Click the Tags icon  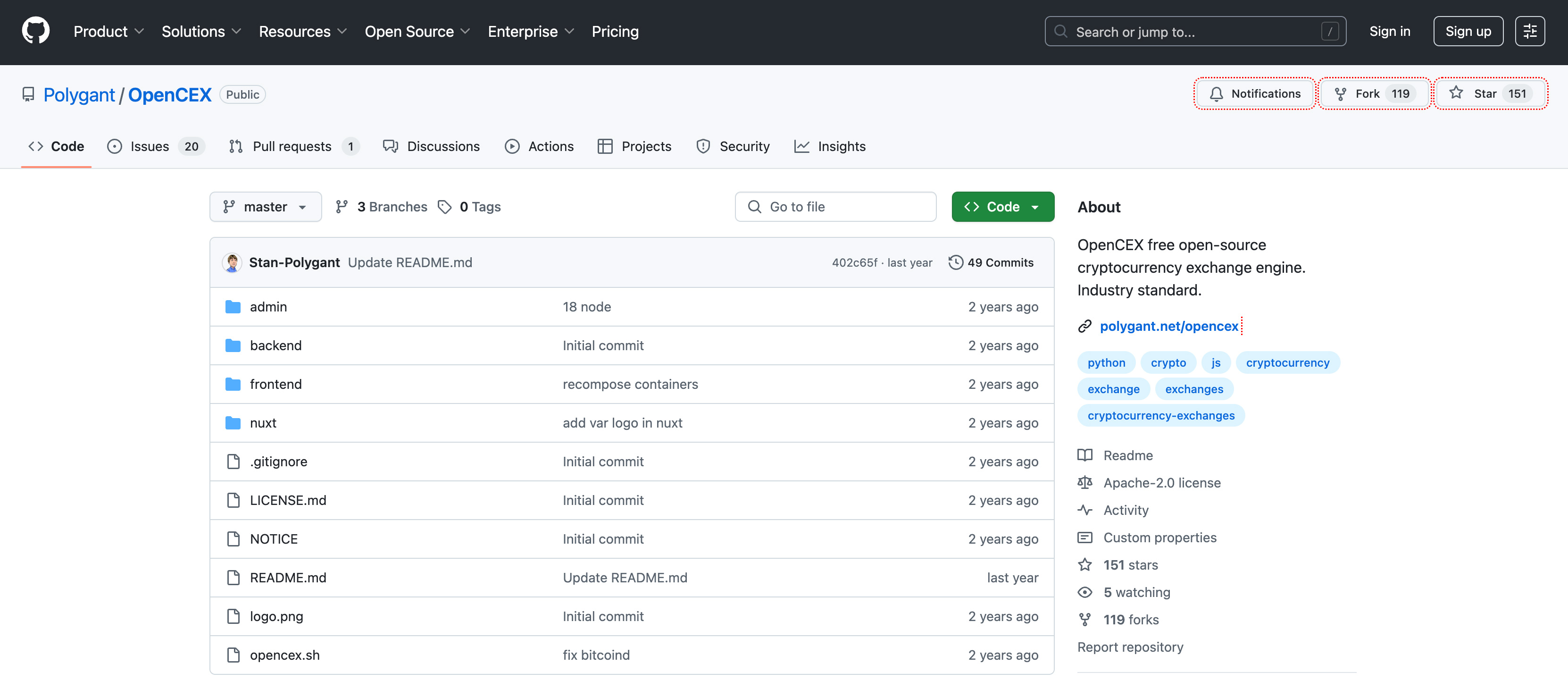pyautogui.click(x=445, y=207)
